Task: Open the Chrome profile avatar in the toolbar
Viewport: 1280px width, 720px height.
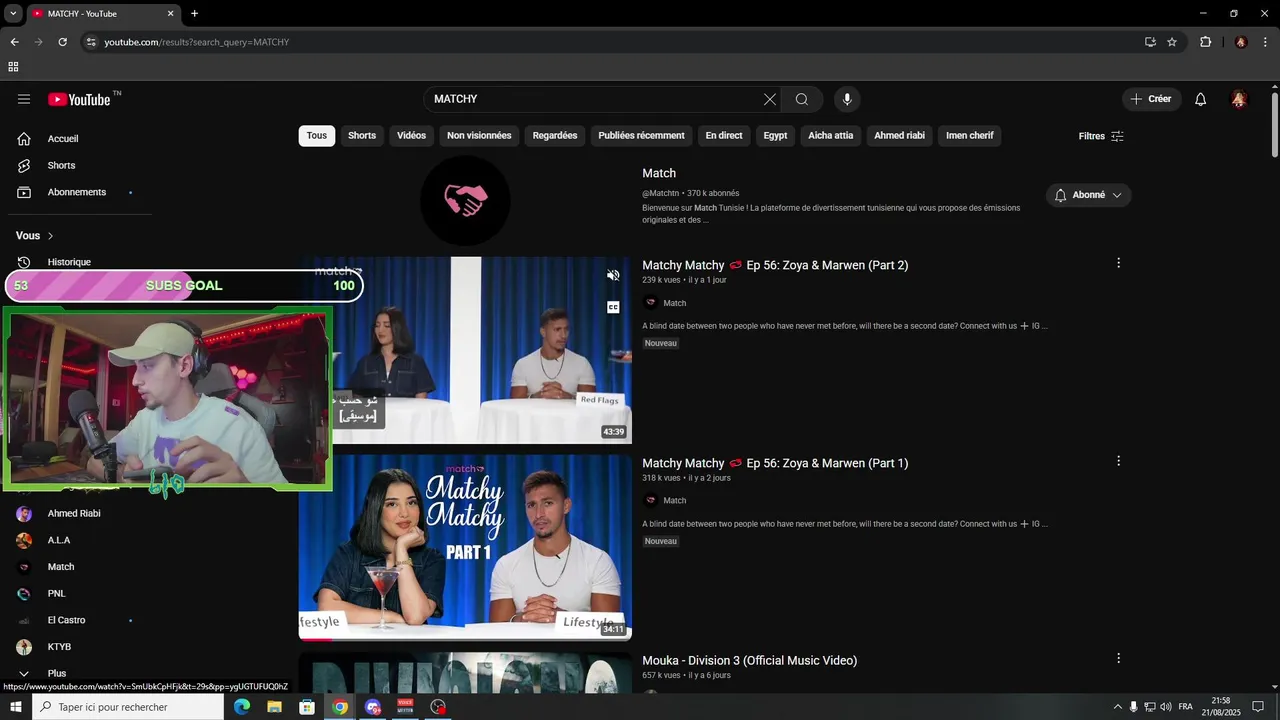Action: (x=1241, y=42)
